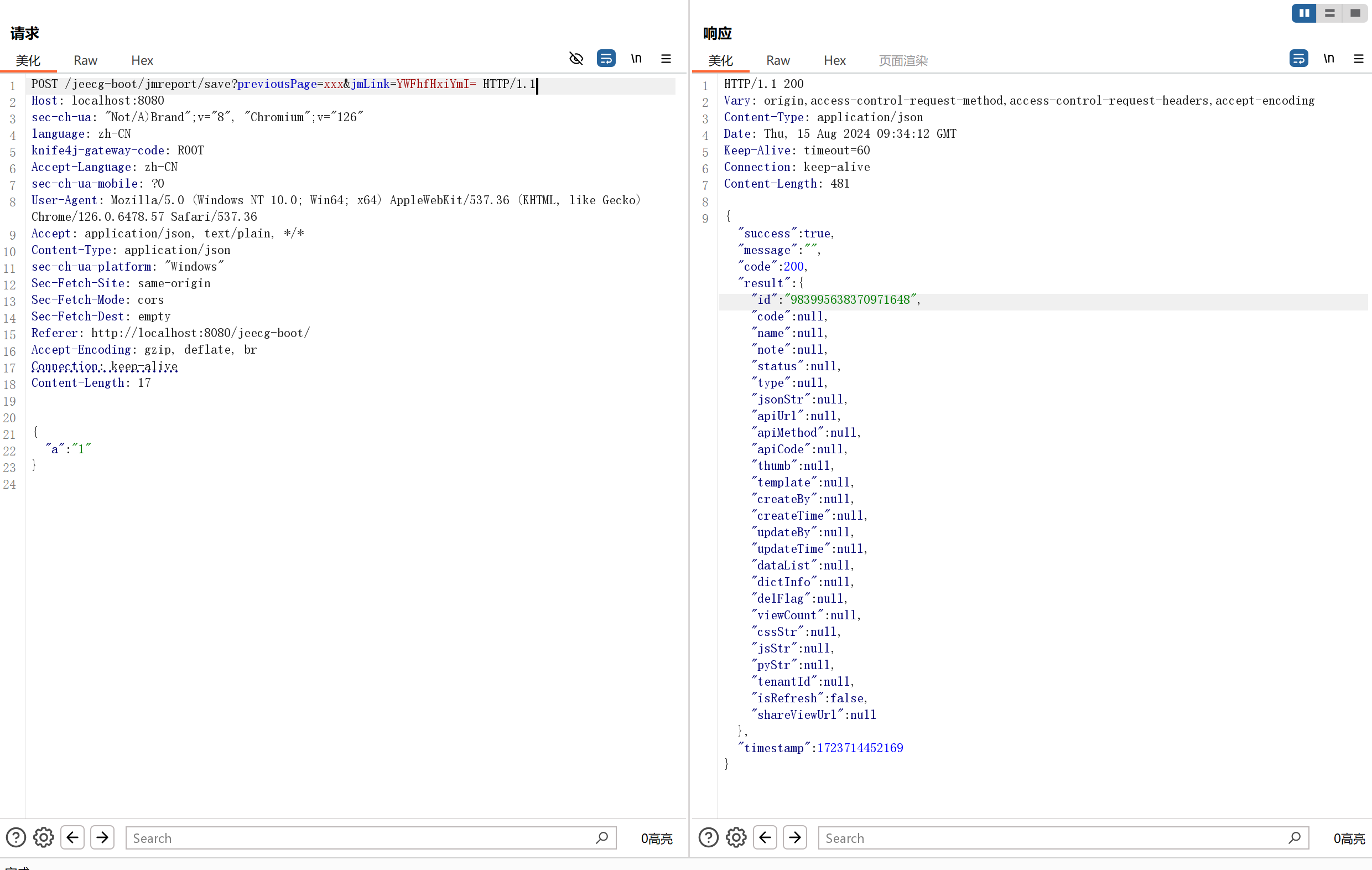Click the Date header in response
This screenshot has width=1372, height=870.
click(840, 134)
